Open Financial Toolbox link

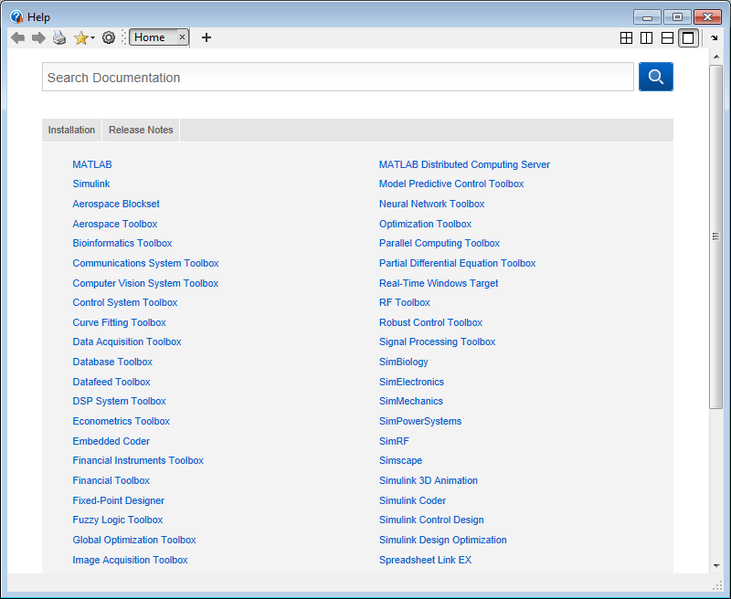(x=111, y=481)
